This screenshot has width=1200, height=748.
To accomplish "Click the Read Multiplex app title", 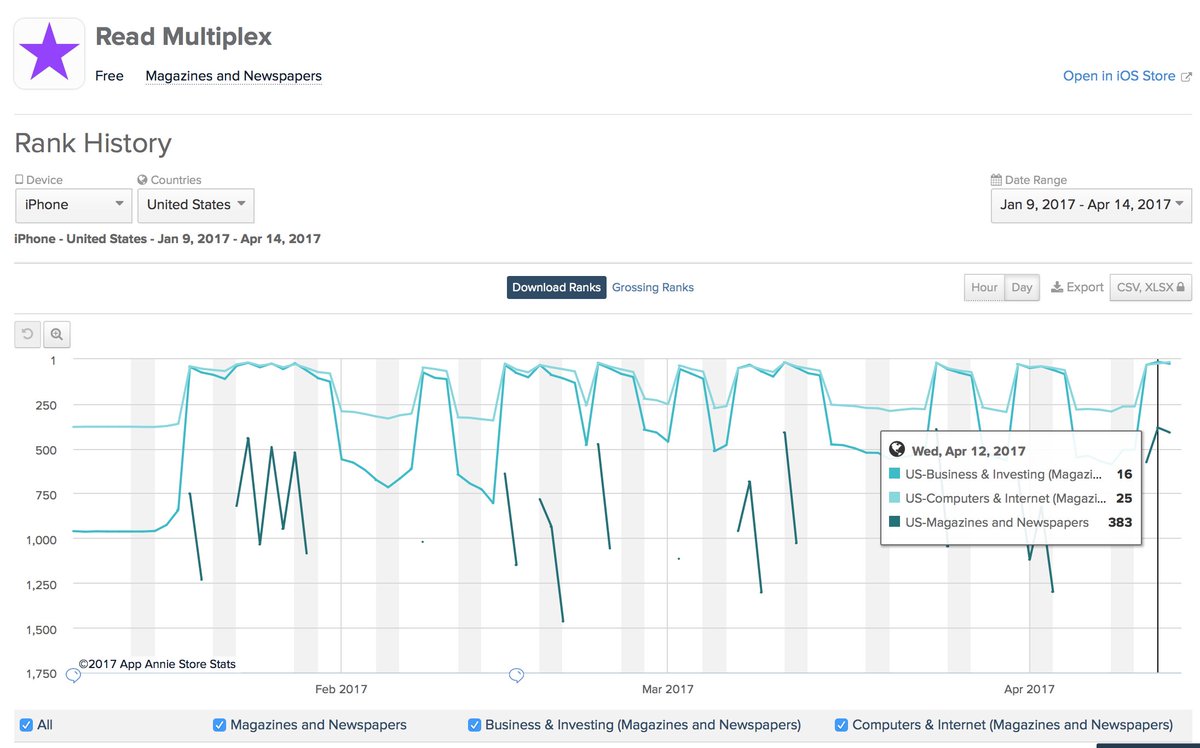I will tap(183, 37).
